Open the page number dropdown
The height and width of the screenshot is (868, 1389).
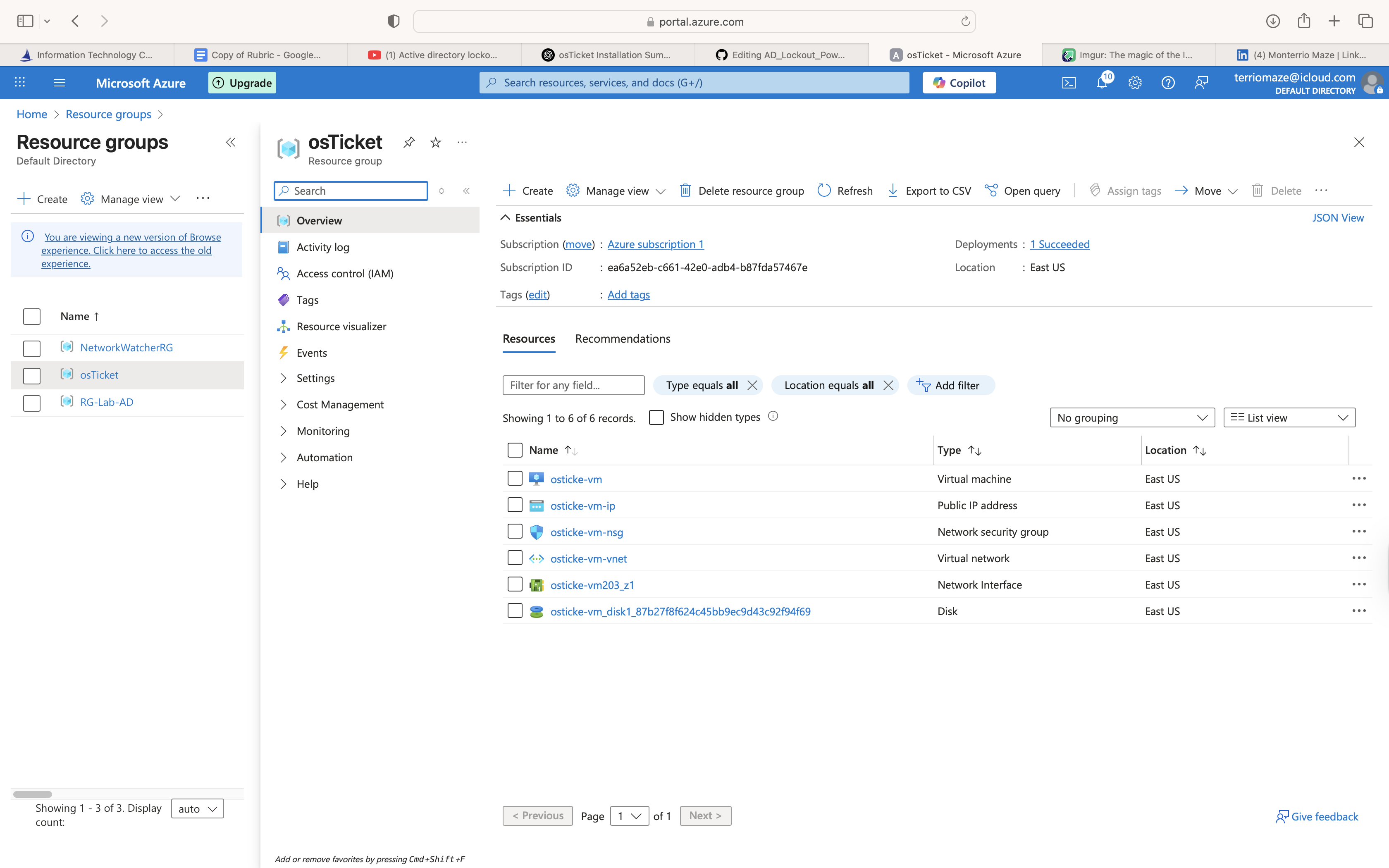point(629,816)
